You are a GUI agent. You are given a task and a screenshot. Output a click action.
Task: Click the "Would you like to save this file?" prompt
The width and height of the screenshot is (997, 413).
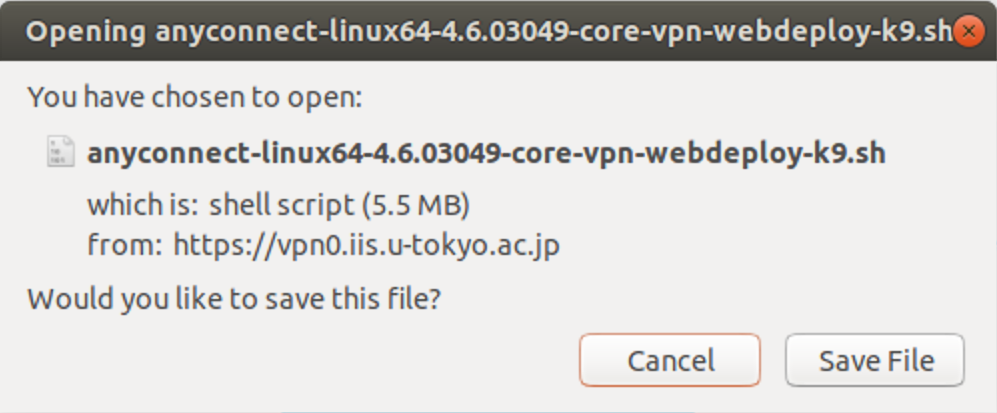click(234, 299)
